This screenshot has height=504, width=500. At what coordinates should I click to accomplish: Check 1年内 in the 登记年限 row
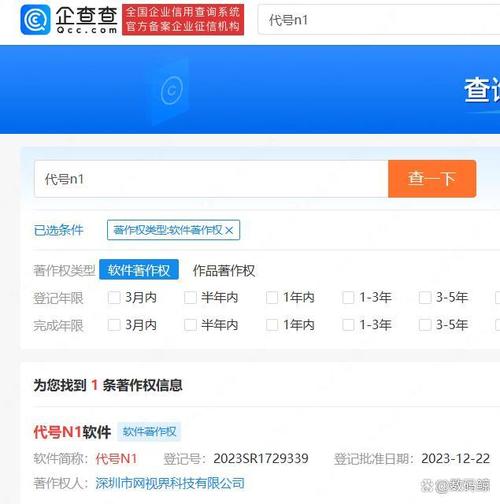tap(272, 297)
